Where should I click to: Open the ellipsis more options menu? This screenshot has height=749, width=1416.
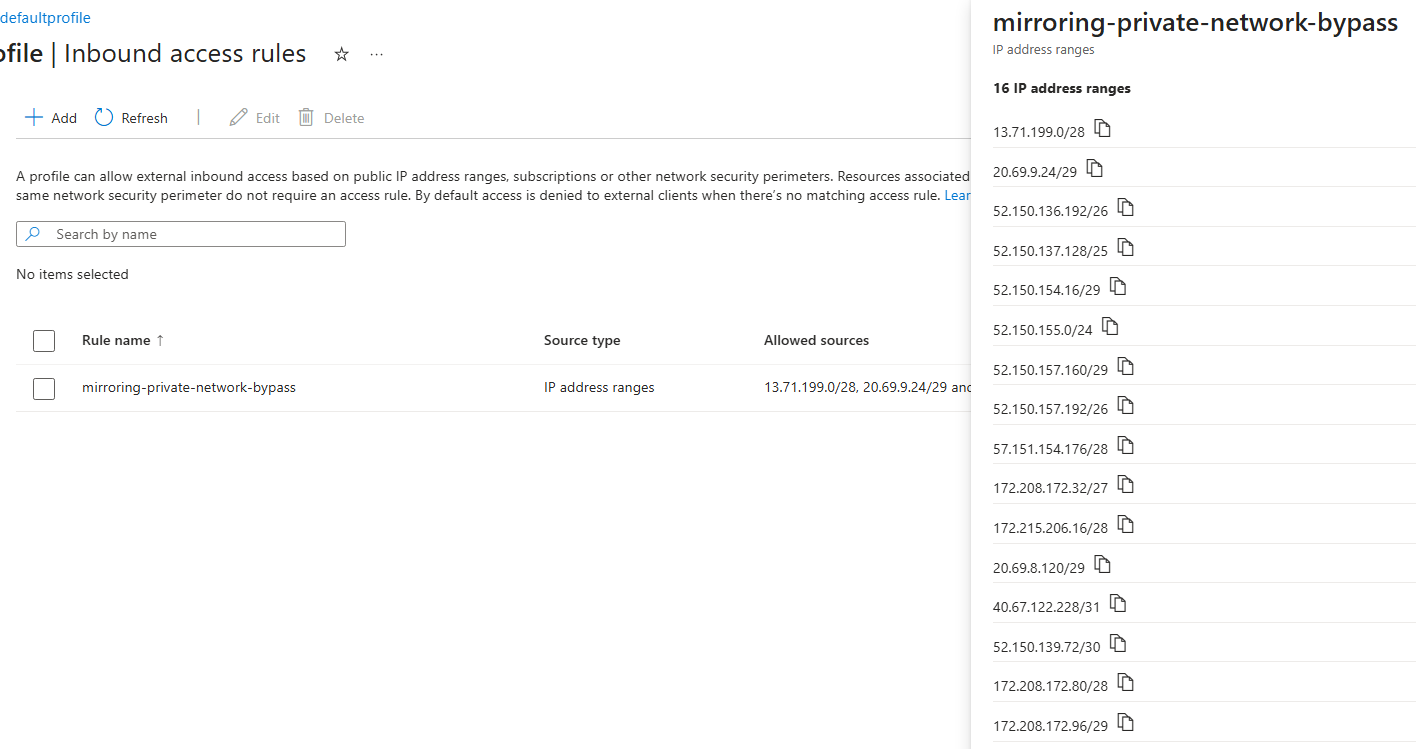click(x=376, y=55)
